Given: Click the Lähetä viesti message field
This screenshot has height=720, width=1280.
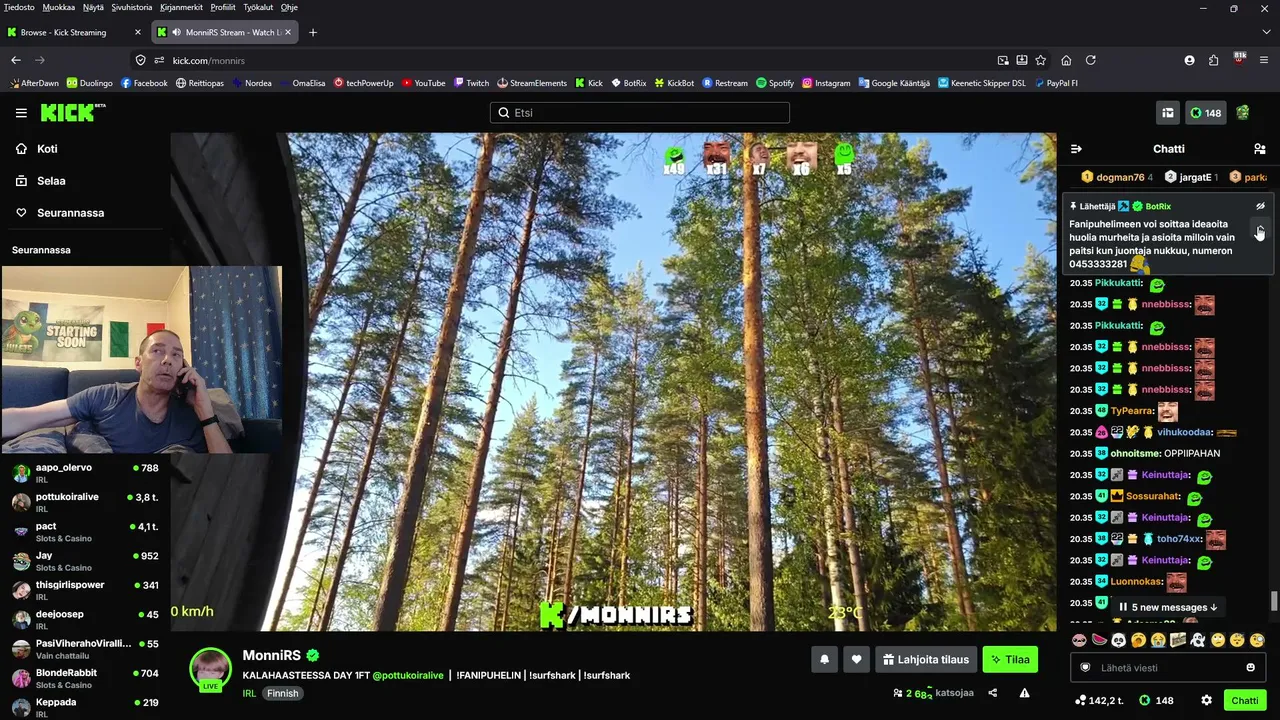Looking at the screenshot, I should [1167, 668].
